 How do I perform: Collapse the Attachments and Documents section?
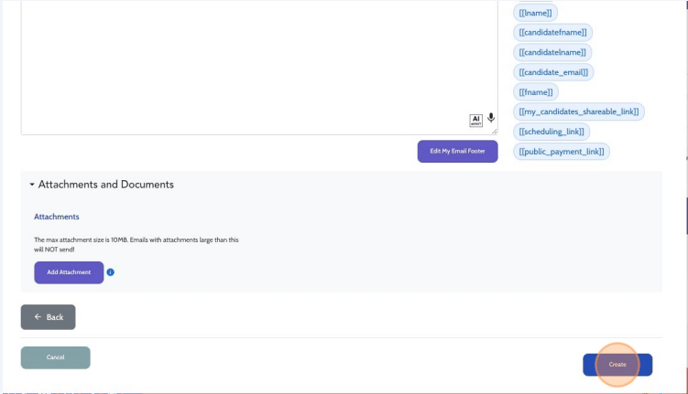pos(32,184)
